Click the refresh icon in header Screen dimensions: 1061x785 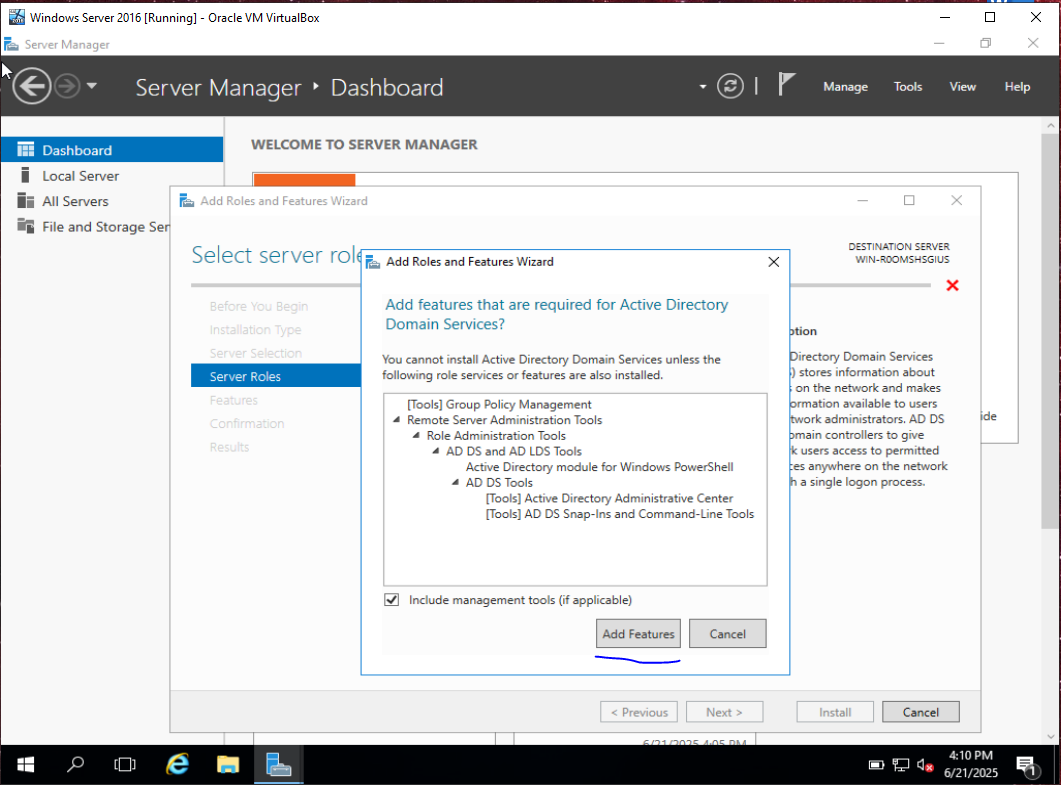[x=730, y=86]
